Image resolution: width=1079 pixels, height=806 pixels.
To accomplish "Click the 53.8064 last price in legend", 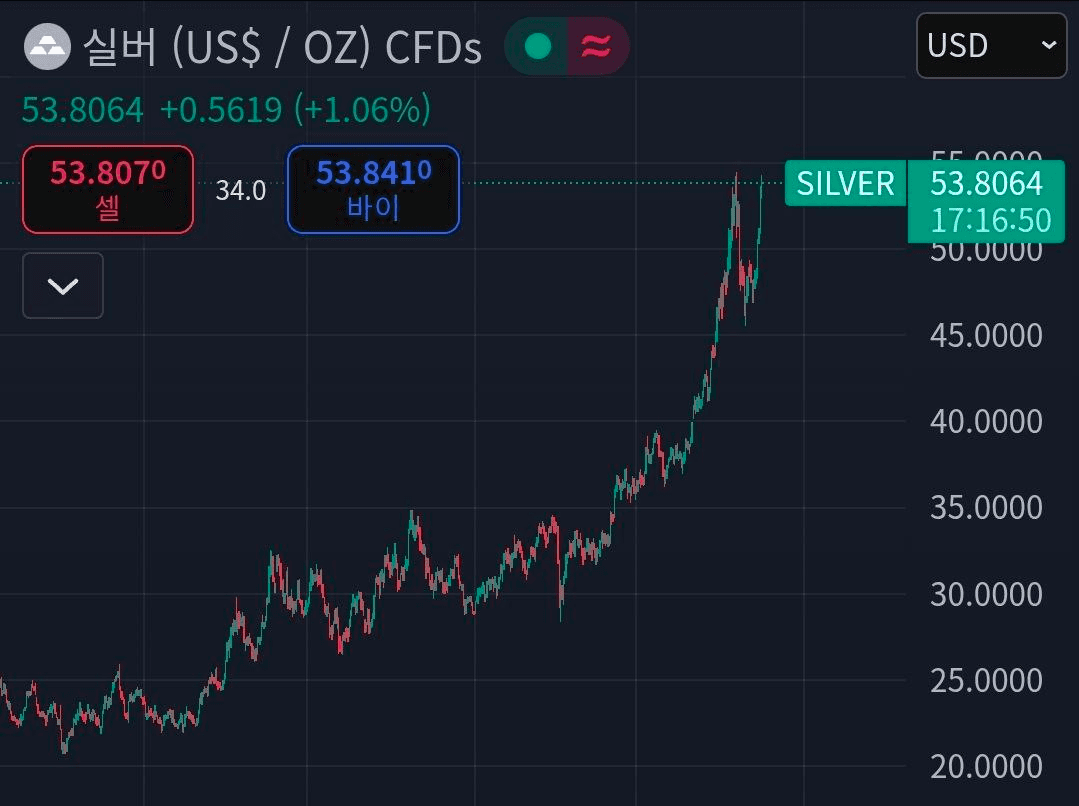I will point(83,109).
